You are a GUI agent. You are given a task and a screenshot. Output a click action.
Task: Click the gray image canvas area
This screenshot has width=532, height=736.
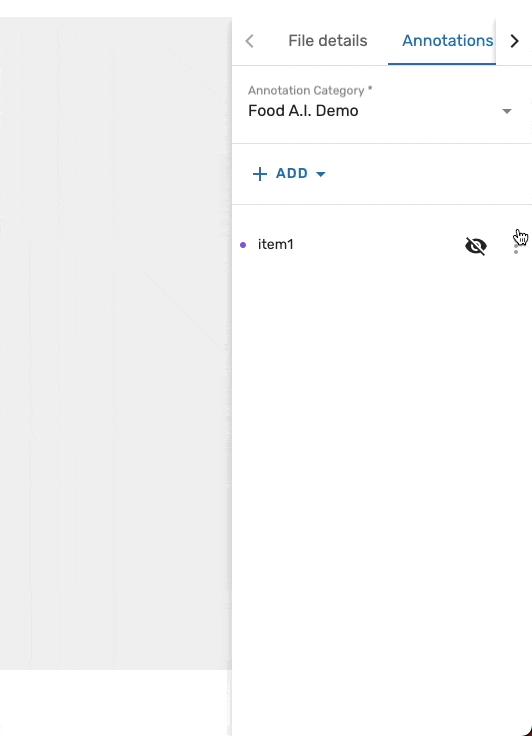pos(116,344)
